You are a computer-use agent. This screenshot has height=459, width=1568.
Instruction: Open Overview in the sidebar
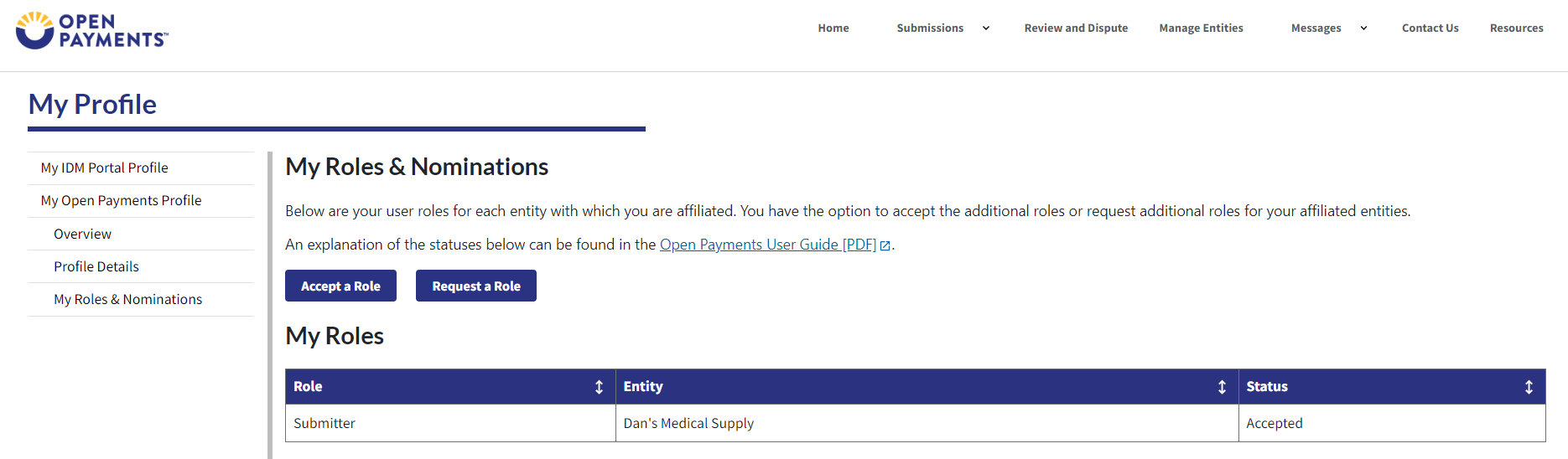(x=82, y=235)
